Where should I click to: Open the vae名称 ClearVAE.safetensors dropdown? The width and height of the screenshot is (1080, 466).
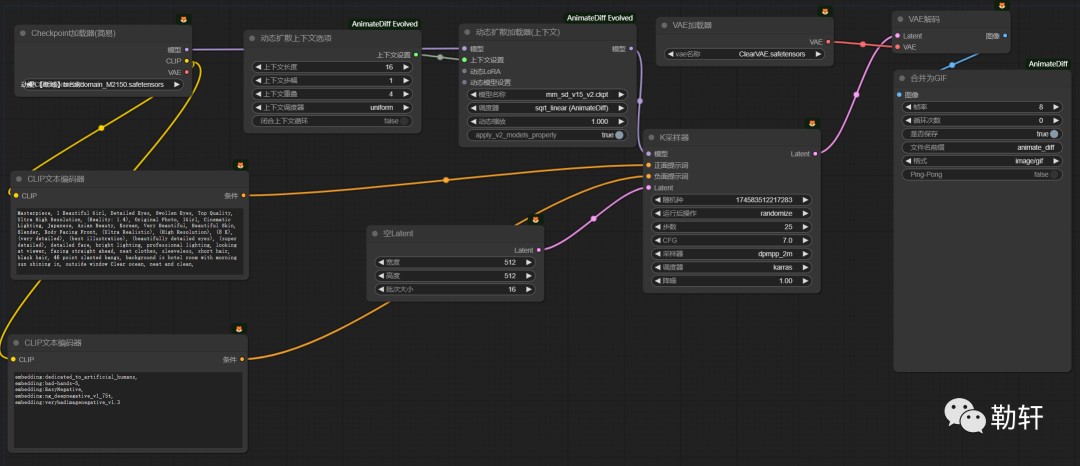(745, 54)
